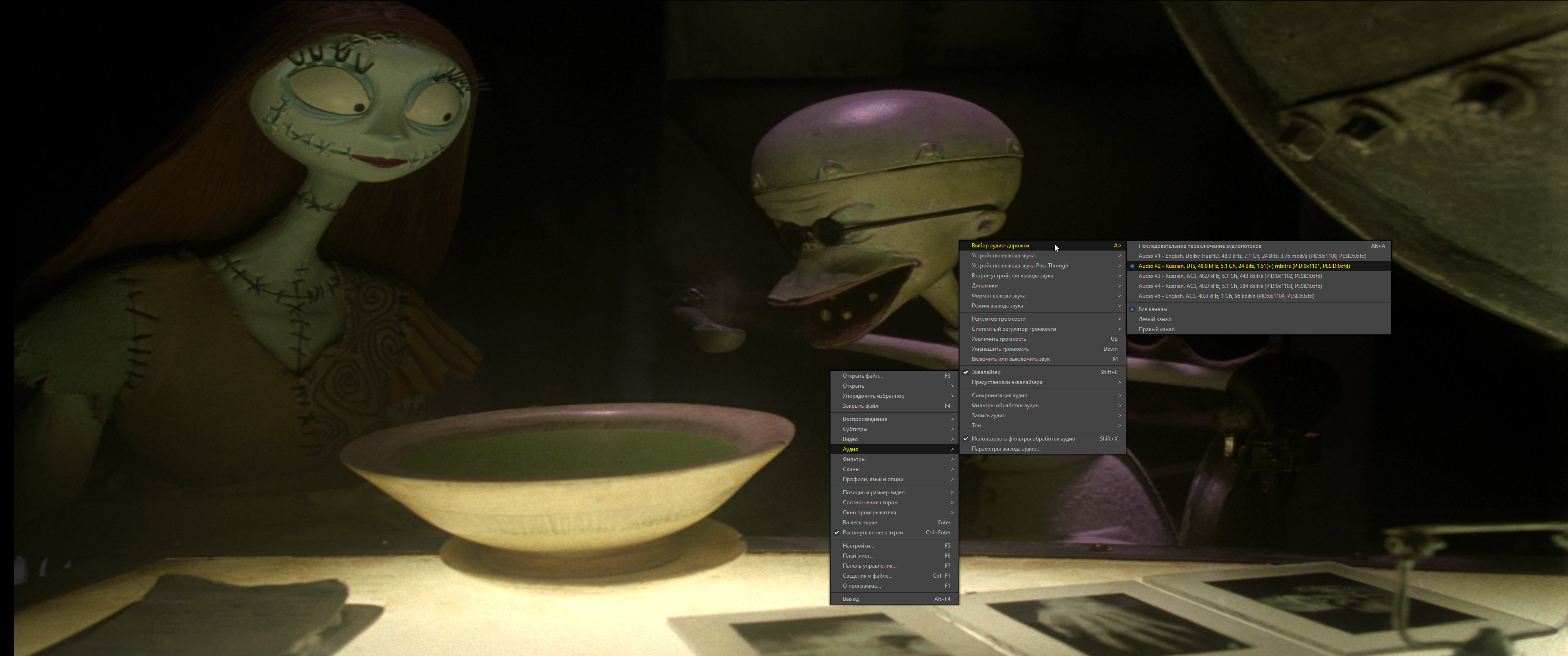Viewport: 1568px width, 656px height.
Task: Click 'Последовательное переключение аудиопотоков' item
Action: (1258, 246)
